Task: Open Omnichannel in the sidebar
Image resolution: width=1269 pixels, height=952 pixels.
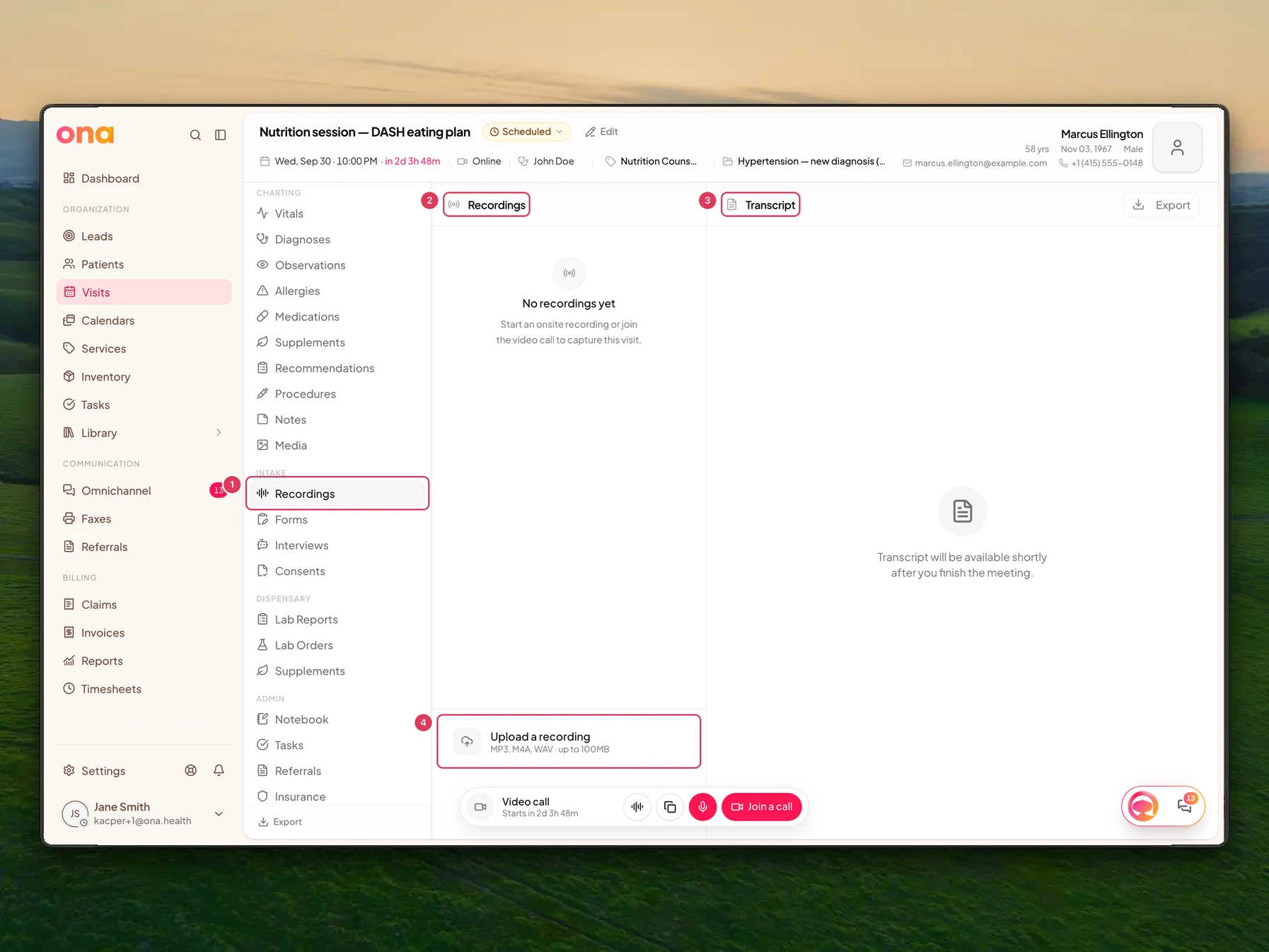Action: tap(144, 490)
